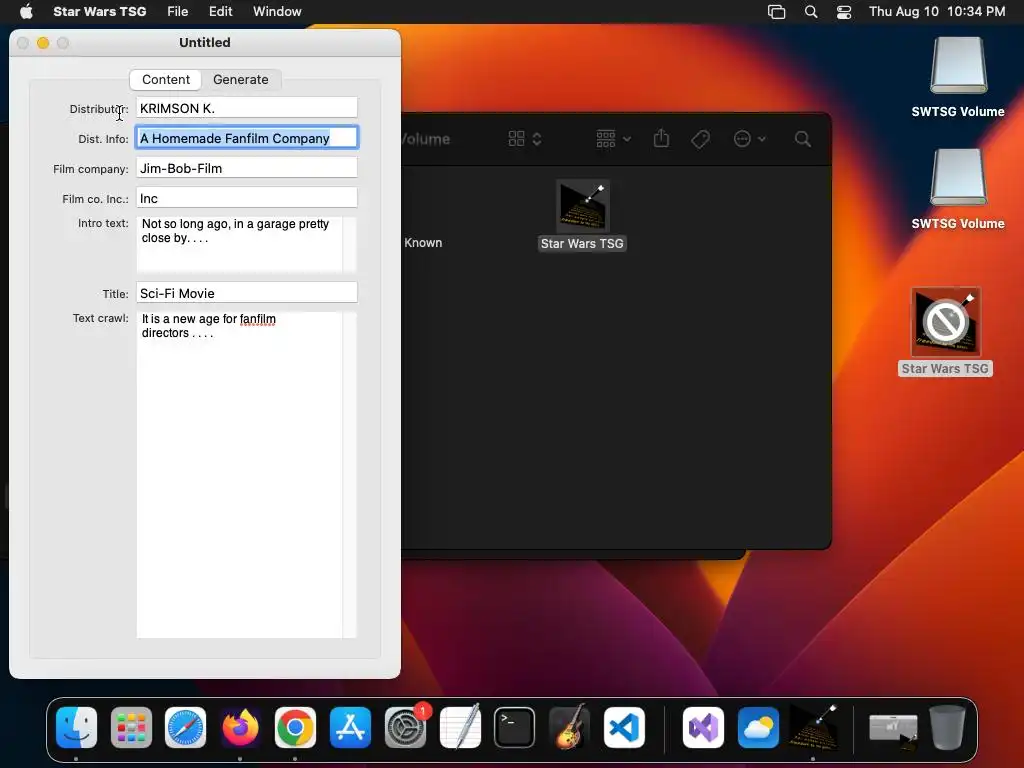Open the Window menu
This screenshot has height=768, width=1024.
tap(277, 11)
